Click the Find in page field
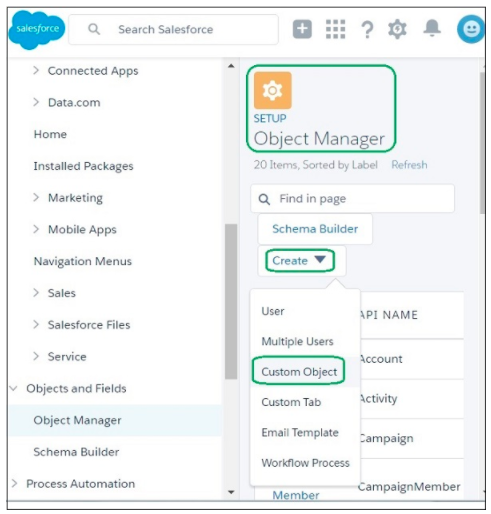491x514 pixels. pyautogui.click(x=352, y=199)
